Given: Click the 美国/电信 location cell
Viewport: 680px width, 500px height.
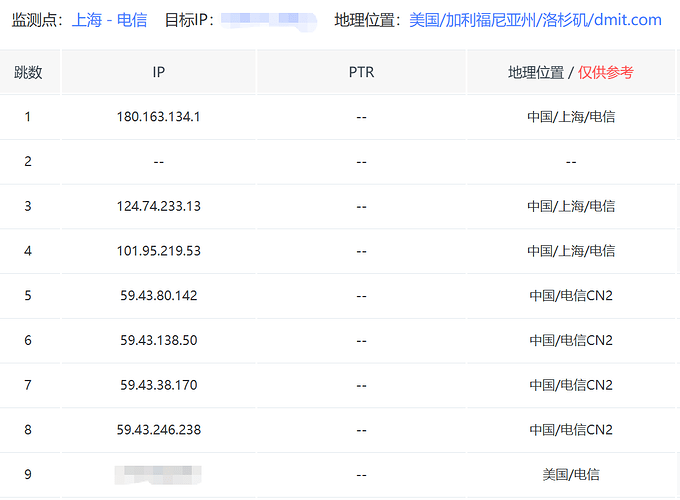Looking at the screenshot, I should [x=571, y=474].
